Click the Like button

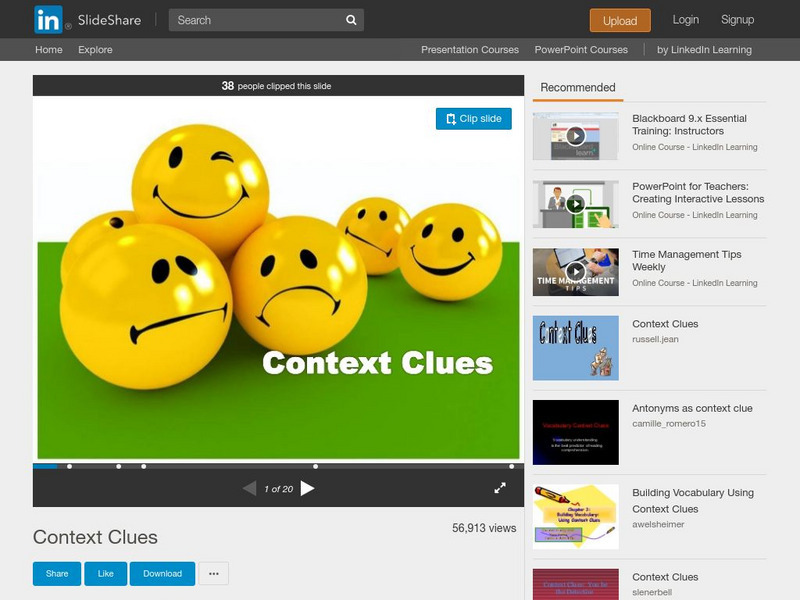[x=106, y=573]
